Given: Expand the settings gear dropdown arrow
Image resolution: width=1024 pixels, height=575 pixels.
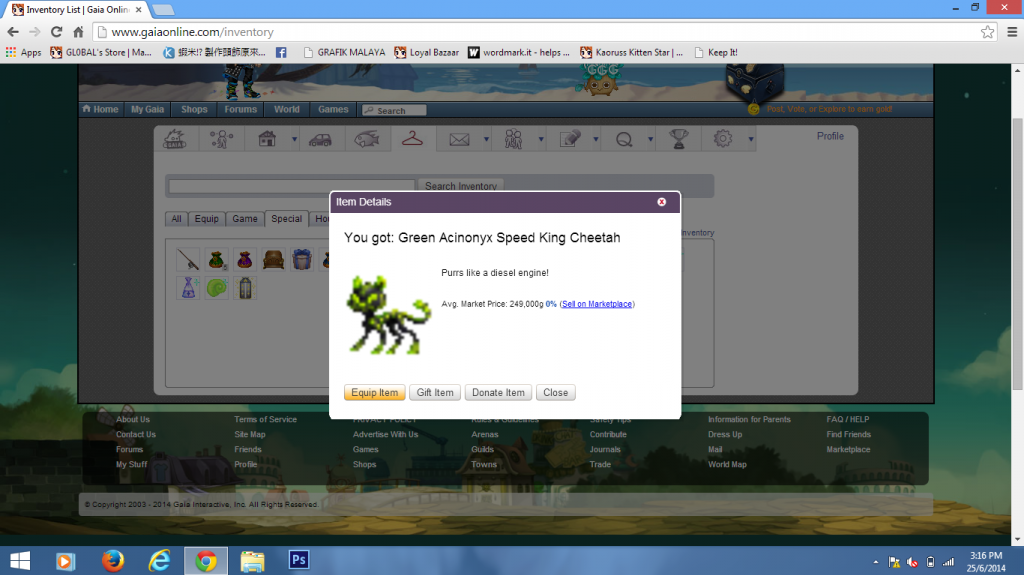Looking at the screenshot, I should click(x=751, y=139).
